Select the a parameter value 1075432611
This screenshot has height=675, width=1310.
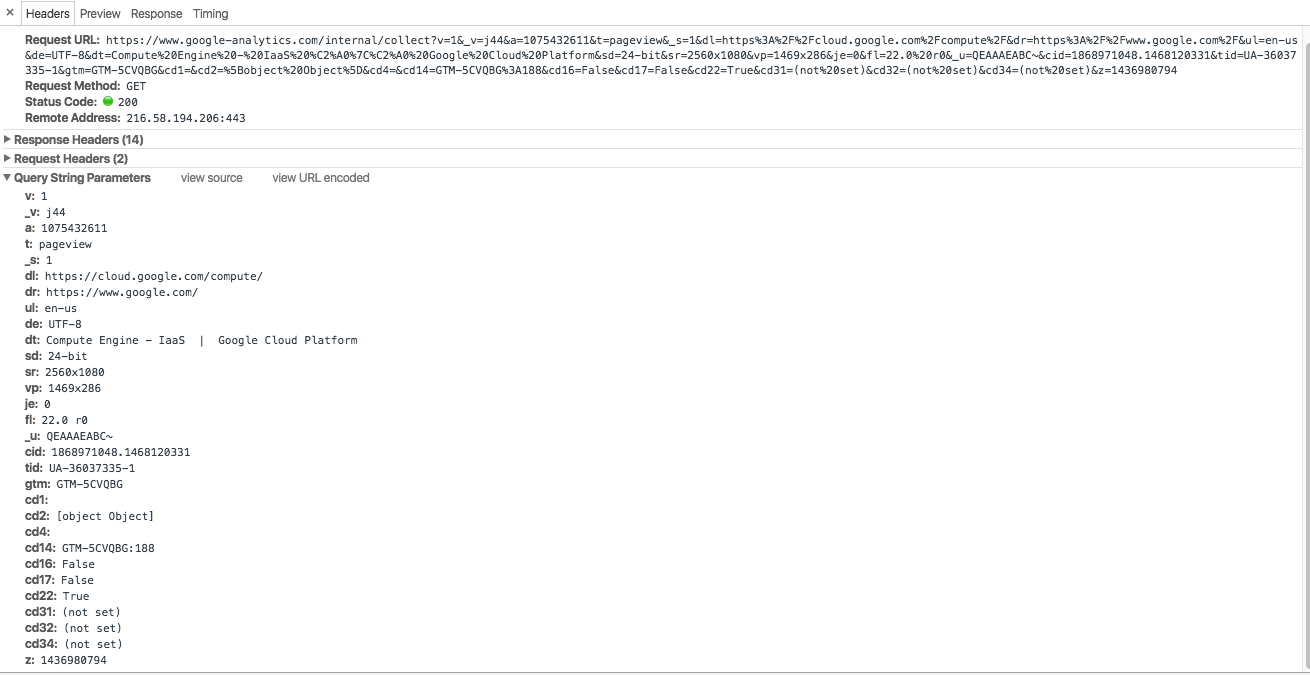pos(74,228)
